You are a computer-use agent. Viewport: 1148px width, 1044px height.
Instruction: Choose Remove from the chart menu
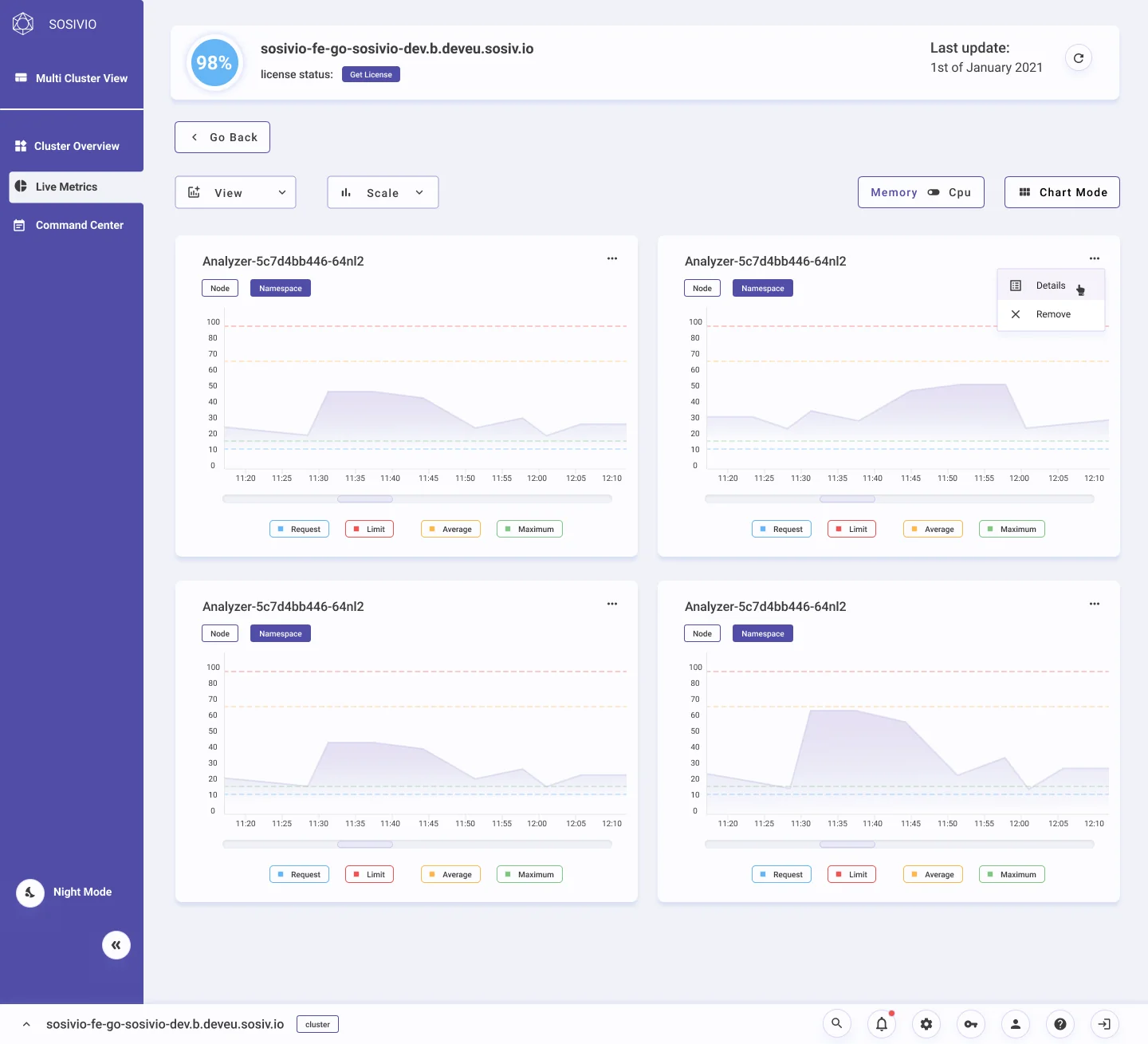1051,314
